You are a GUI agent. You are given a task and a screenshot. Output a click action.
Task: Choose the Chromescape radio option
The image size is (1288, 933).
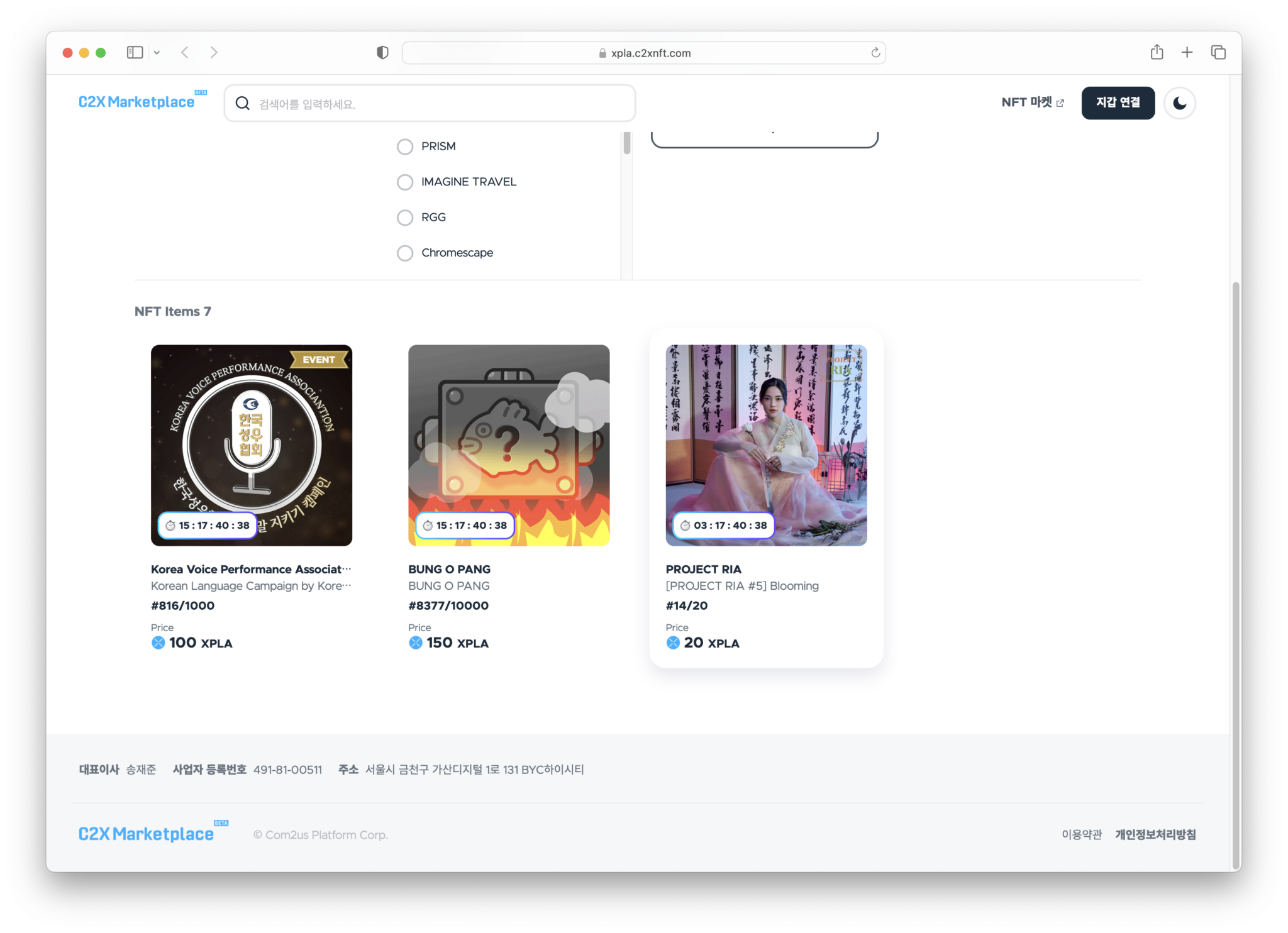405,253
